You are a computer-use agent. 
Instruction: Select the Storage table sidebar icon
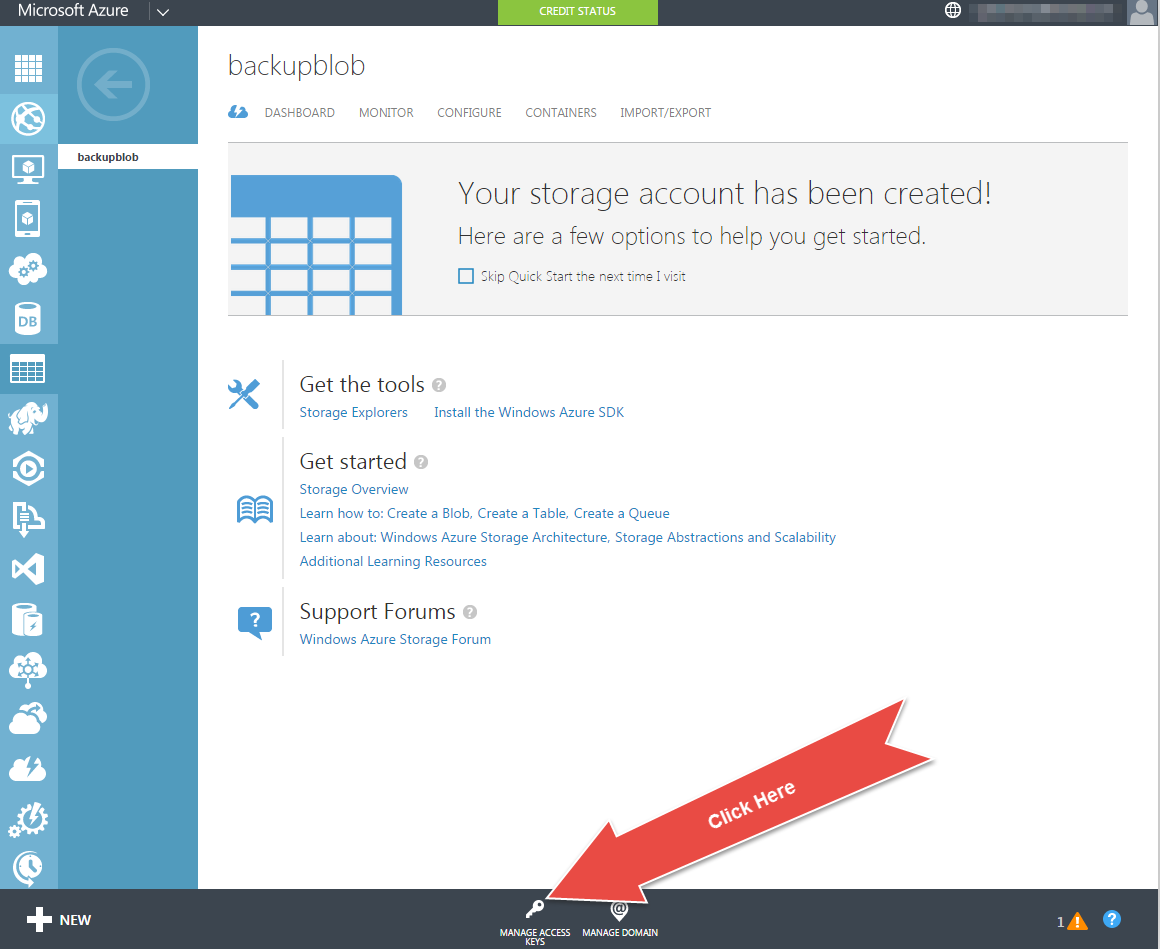[x=28, y=368]
